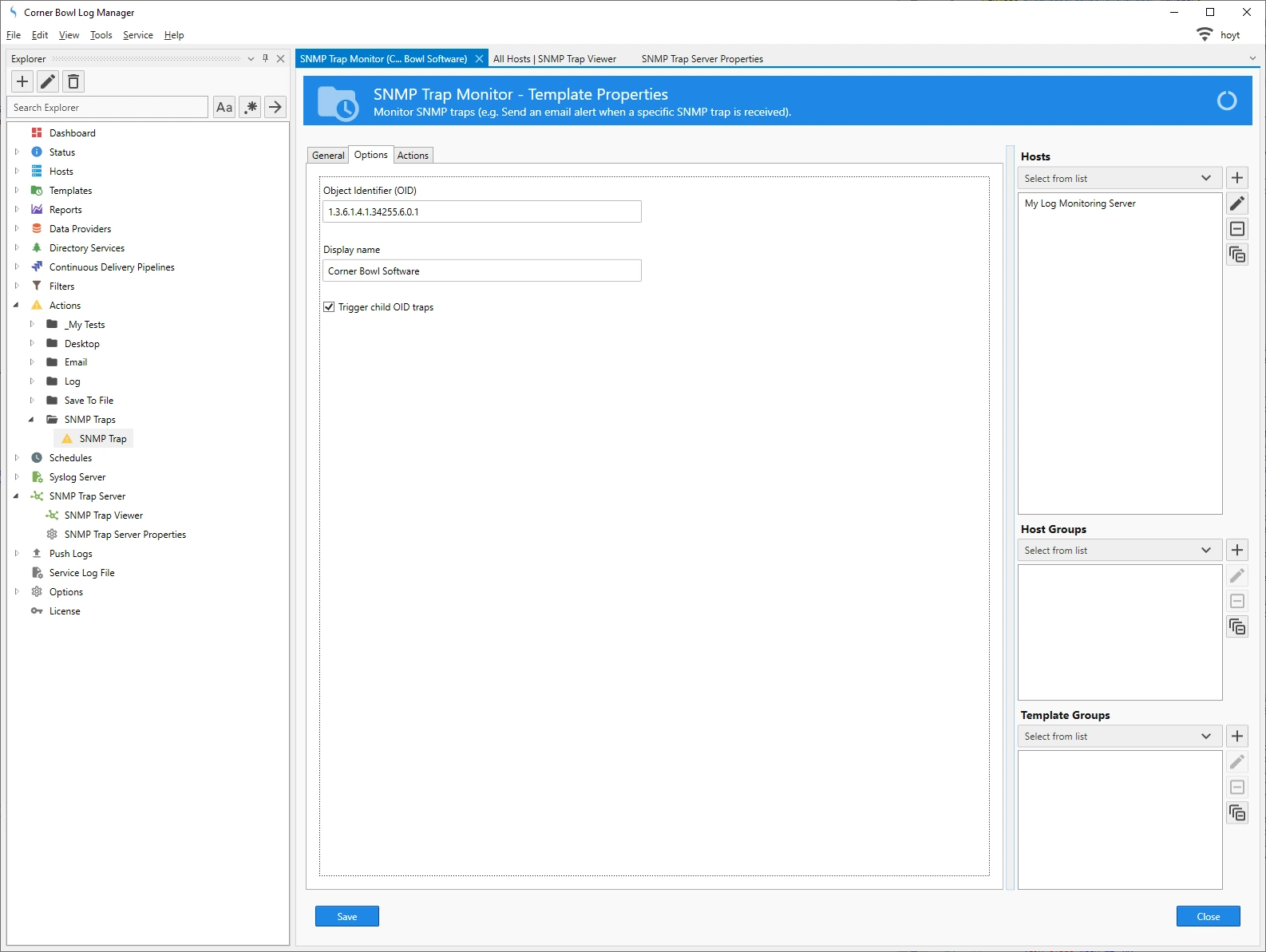Pin the Explorer panel
This screenshot has width=1266, height=952.
(x=266, y=58)
